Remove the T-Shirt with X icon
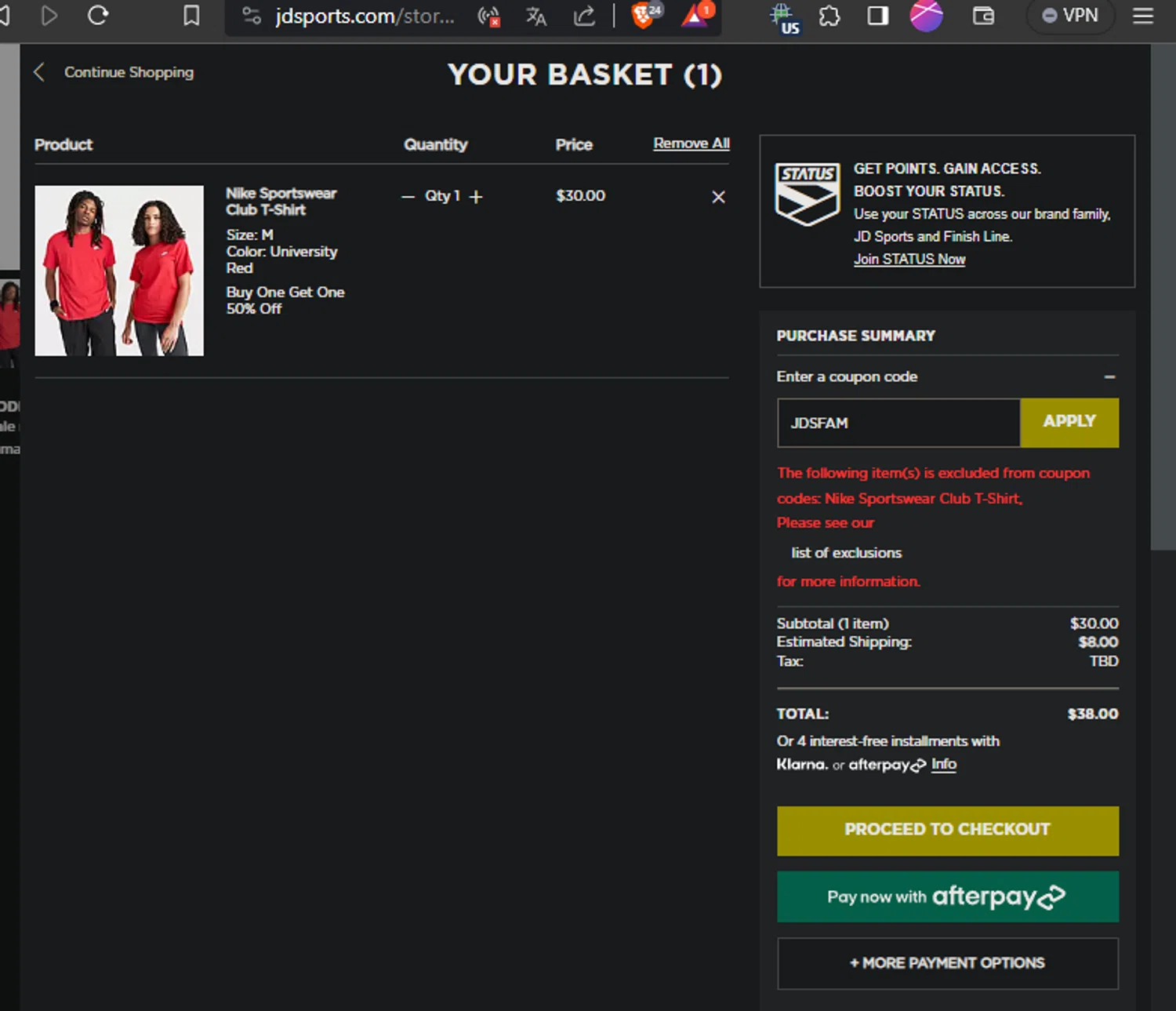 point(718,197)
